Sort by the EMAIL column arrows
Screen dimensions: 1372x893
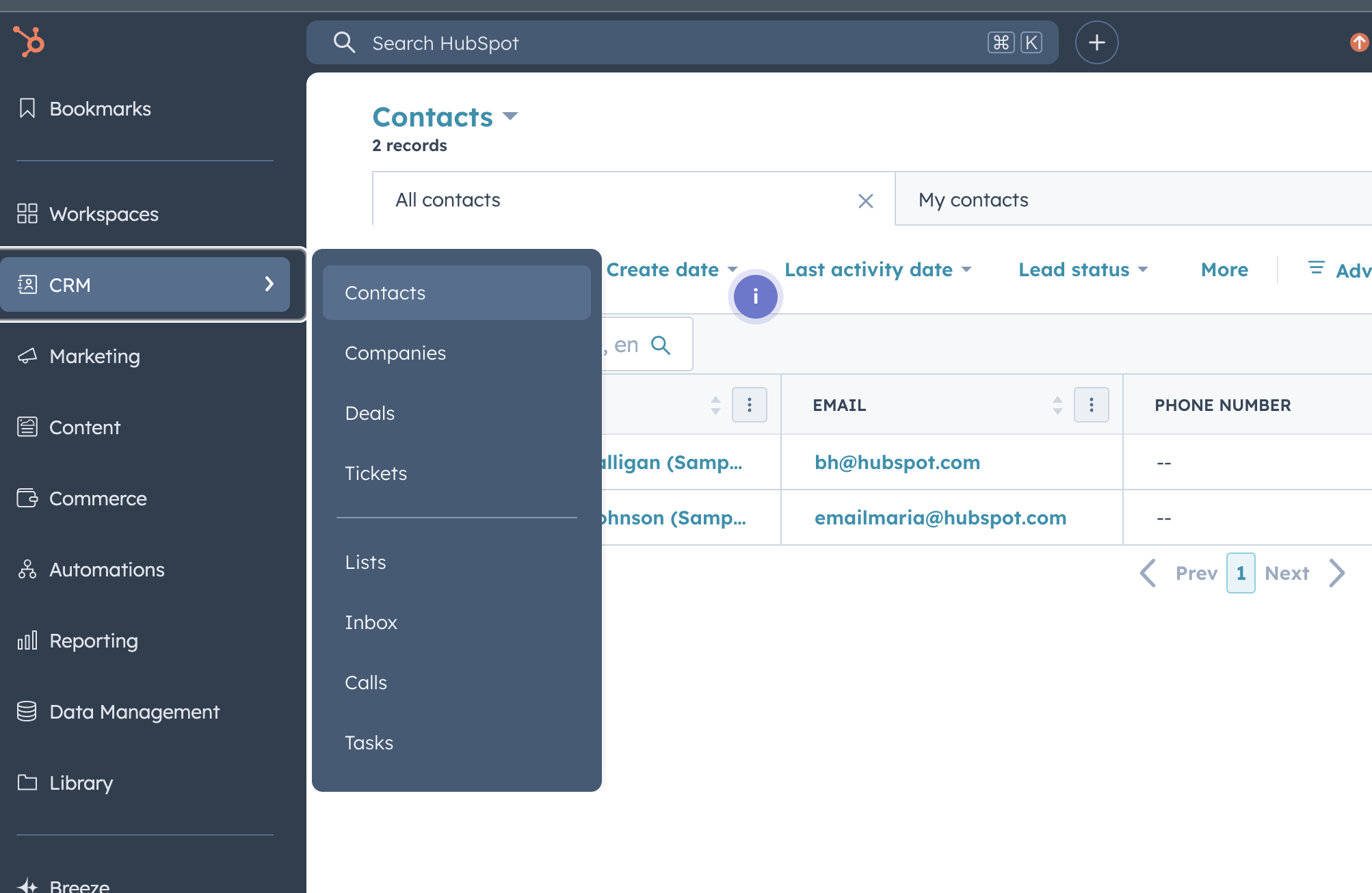1057,405
